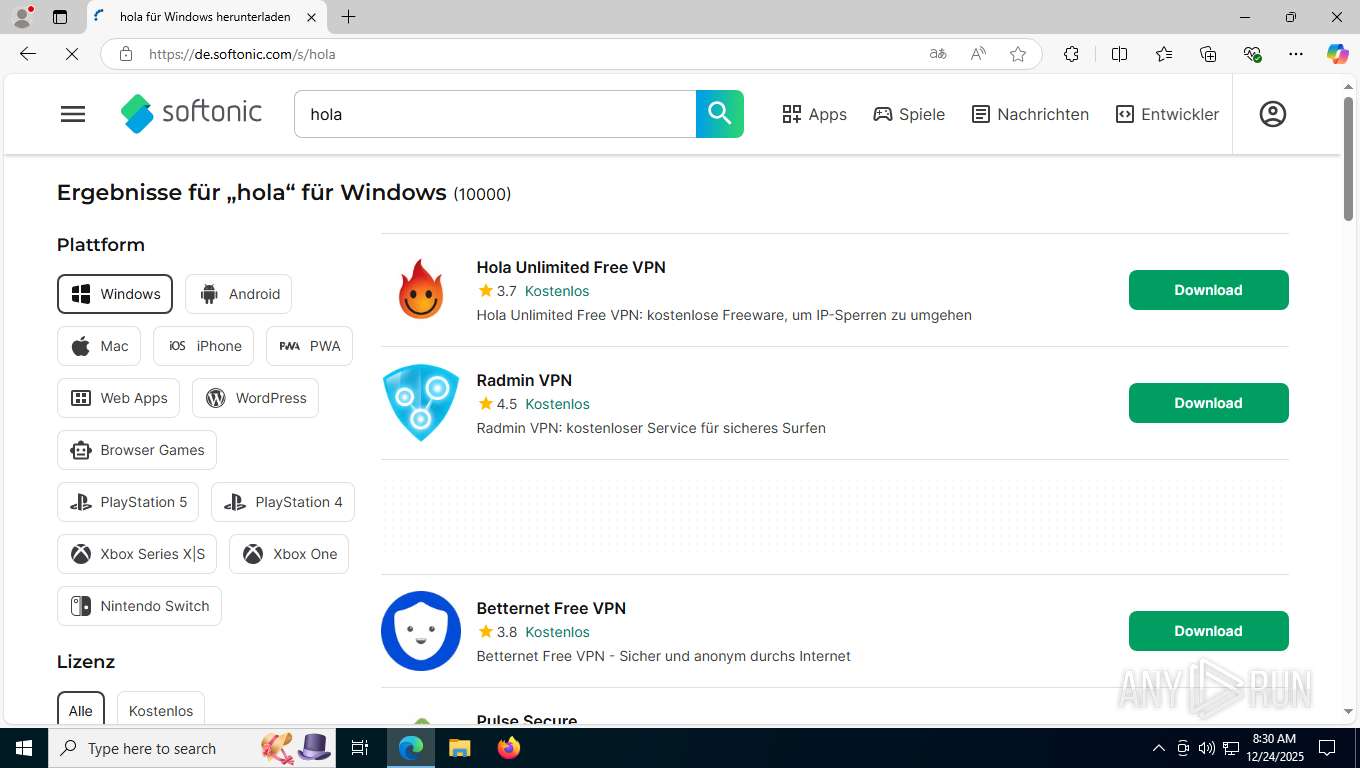Click the translate page icon

pos(938,54)
